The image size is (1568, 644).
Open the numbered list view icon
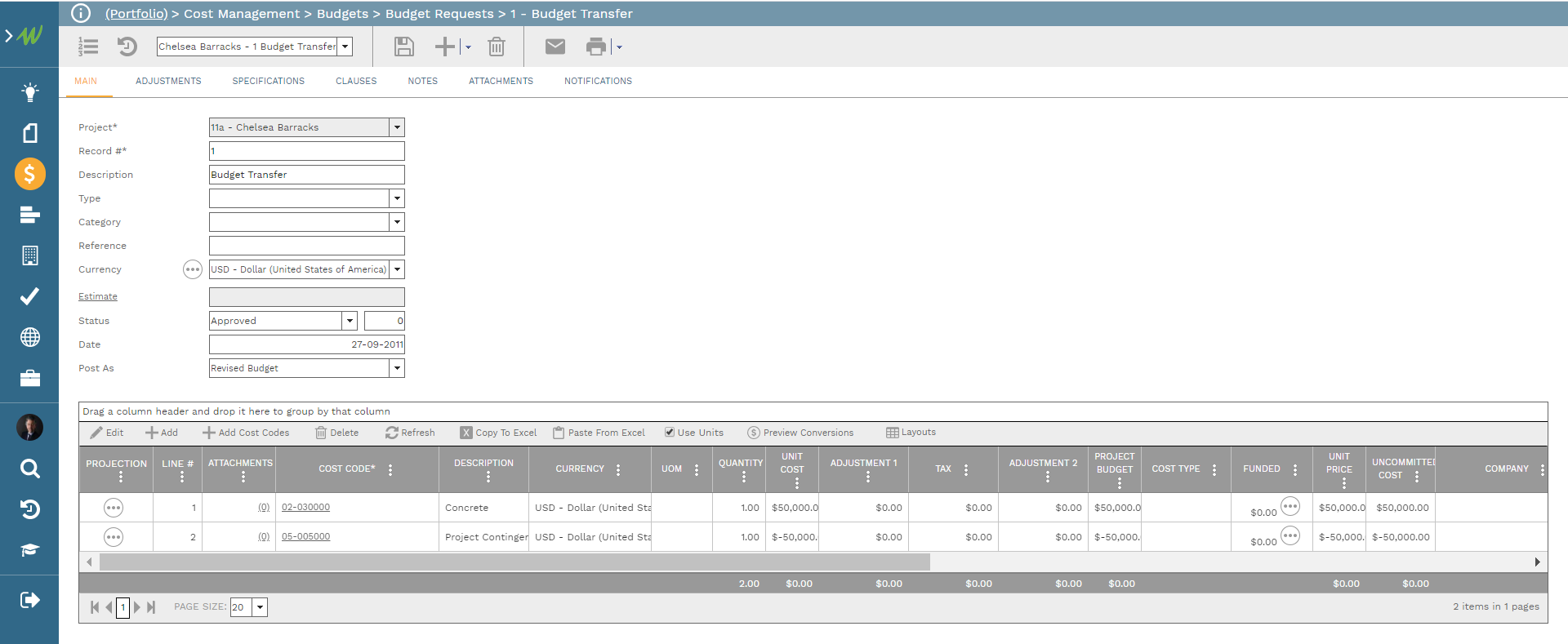click(88, 47)
